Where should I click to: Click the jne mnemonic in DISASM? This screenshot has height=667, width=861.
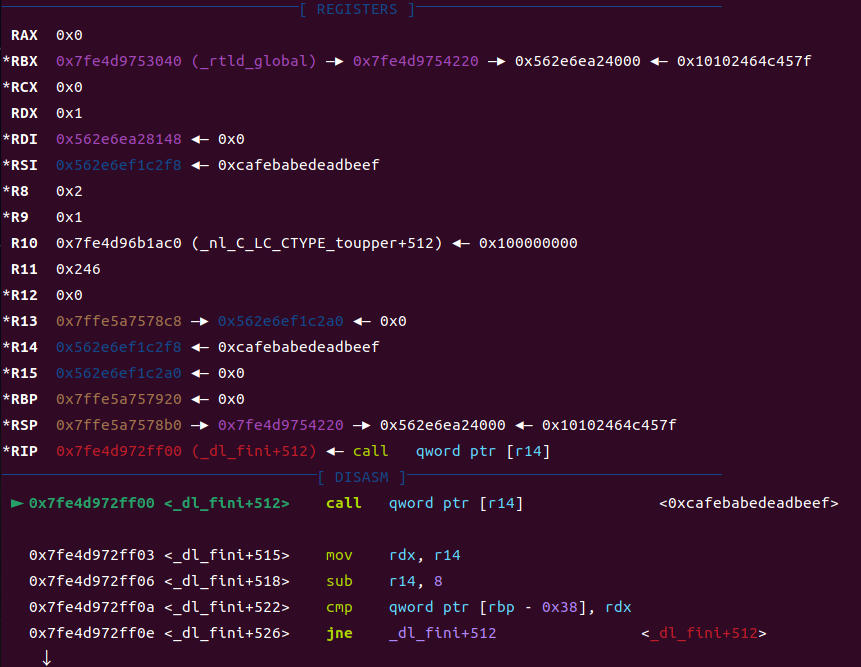coord(339,633)
